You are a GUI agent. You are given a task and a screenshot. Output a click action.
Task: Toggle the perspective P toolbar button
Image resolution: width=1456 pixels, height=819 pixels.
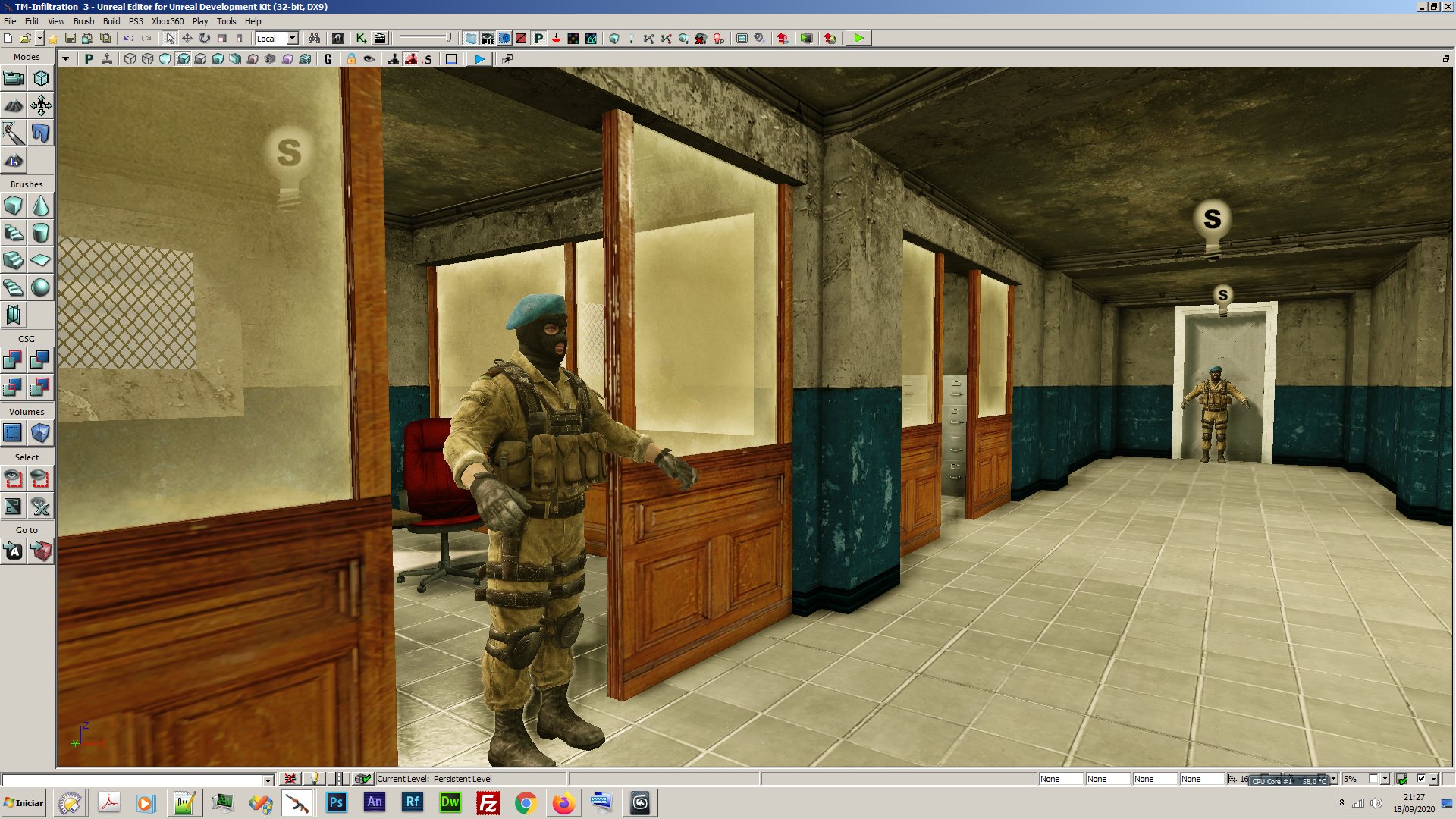538,38
